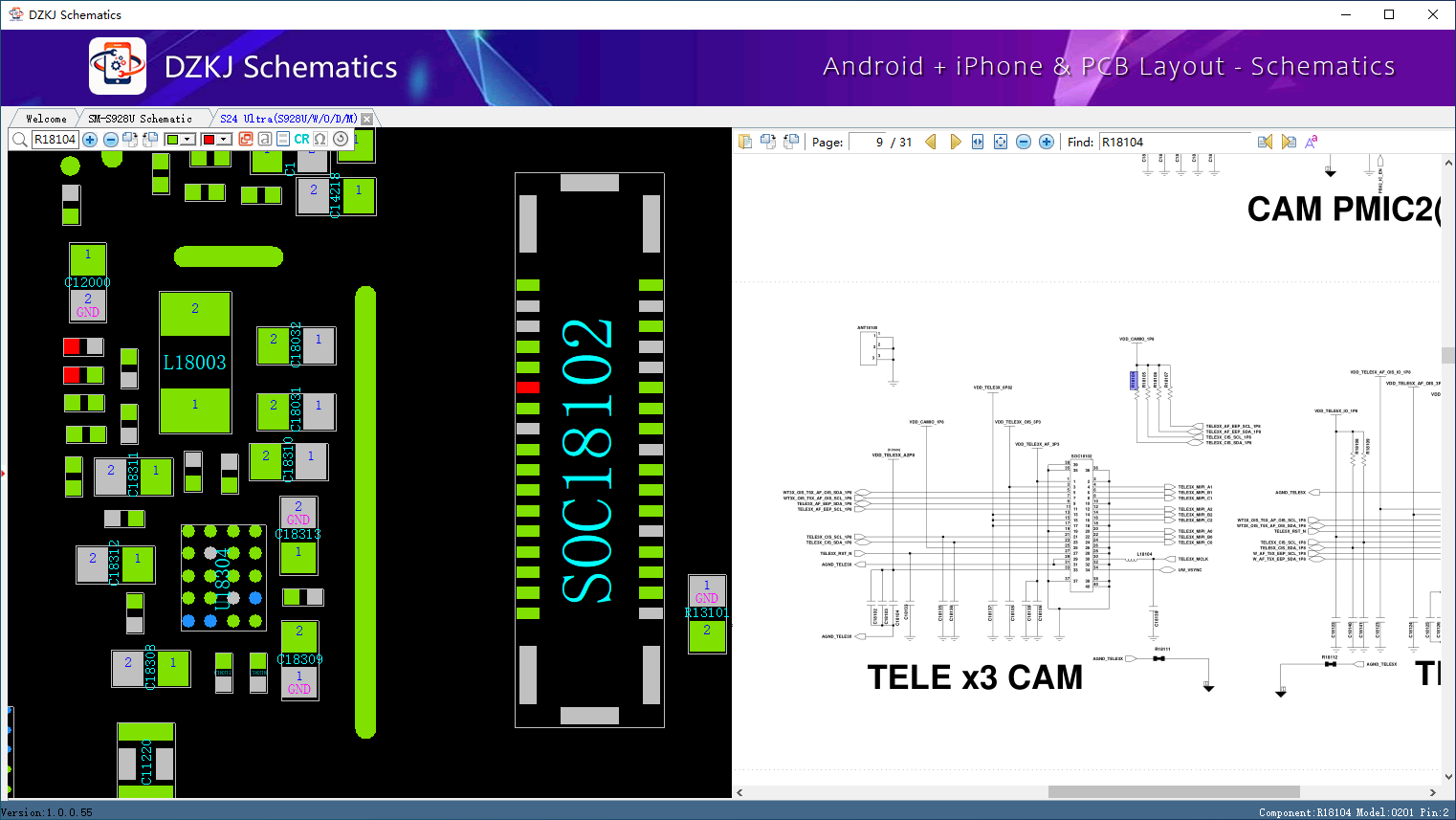Go to previous schematic page arrow
Image resolution: width=1456 pixels, height=820 pixels.
point(931,142)
